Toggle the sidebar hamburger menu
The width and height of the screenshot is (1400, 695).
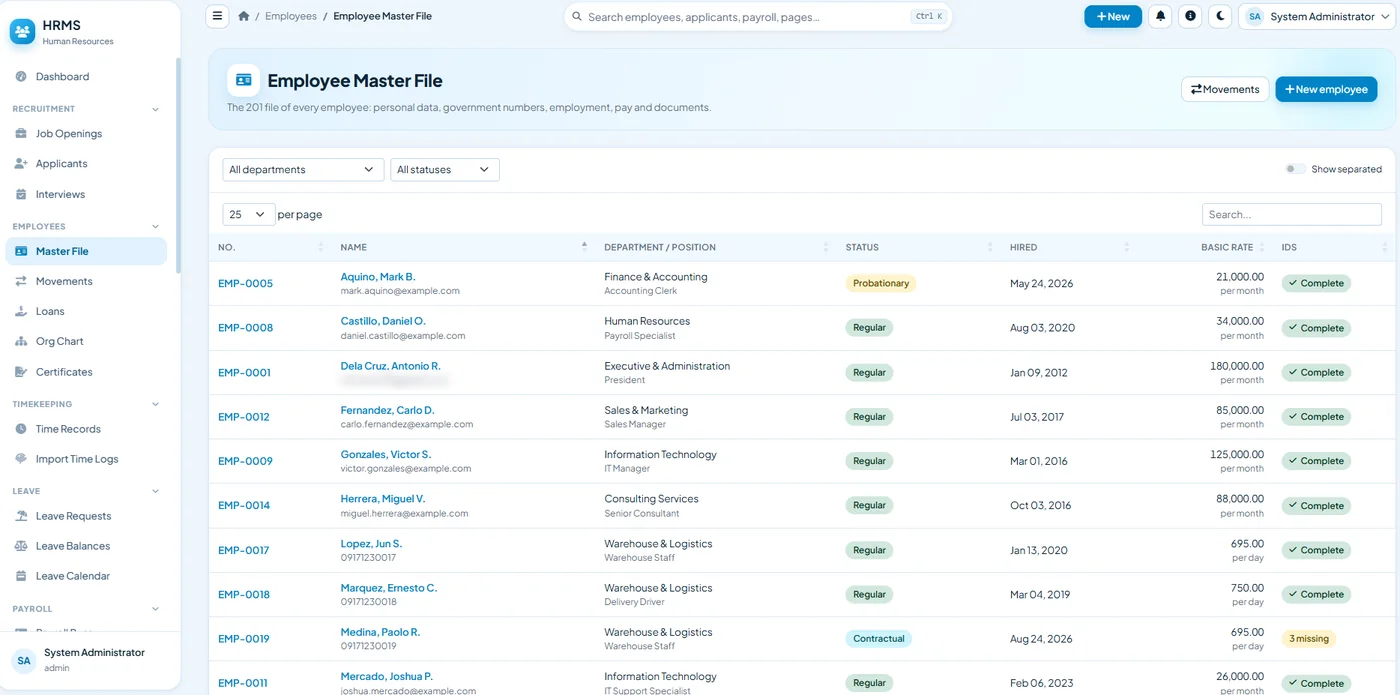click(x=217, y=16)
